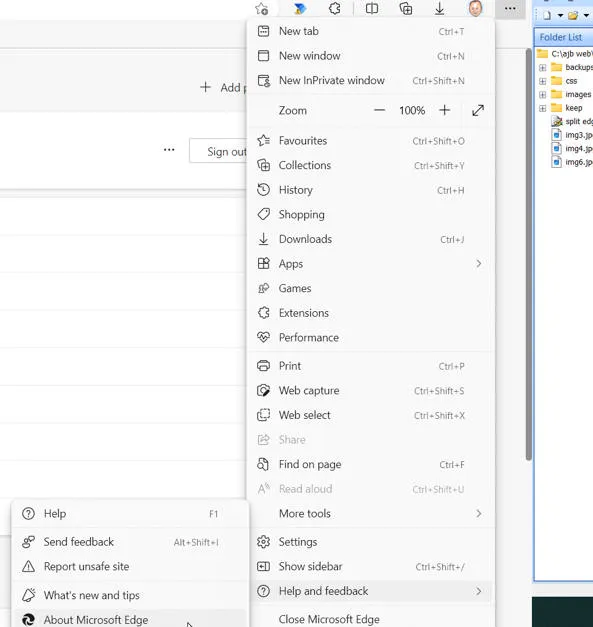Select Send feedback in submenu
Screen dimensions: 593x627
pos(130,542)
